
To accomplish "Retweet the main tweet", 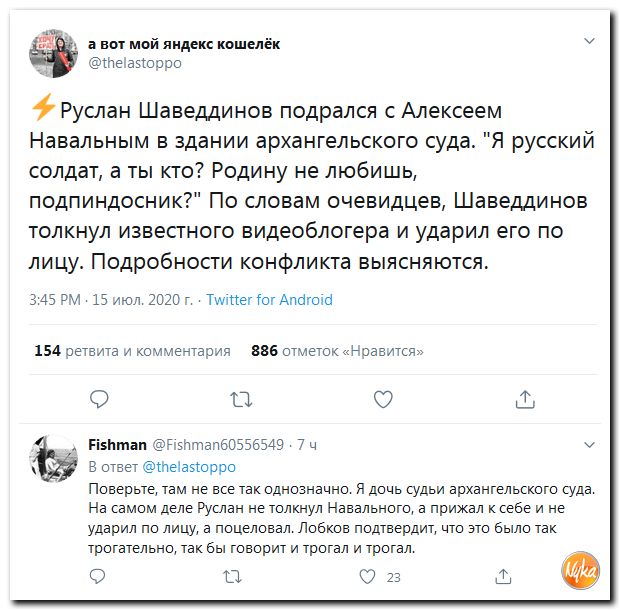I will click(x=241, y=400).
